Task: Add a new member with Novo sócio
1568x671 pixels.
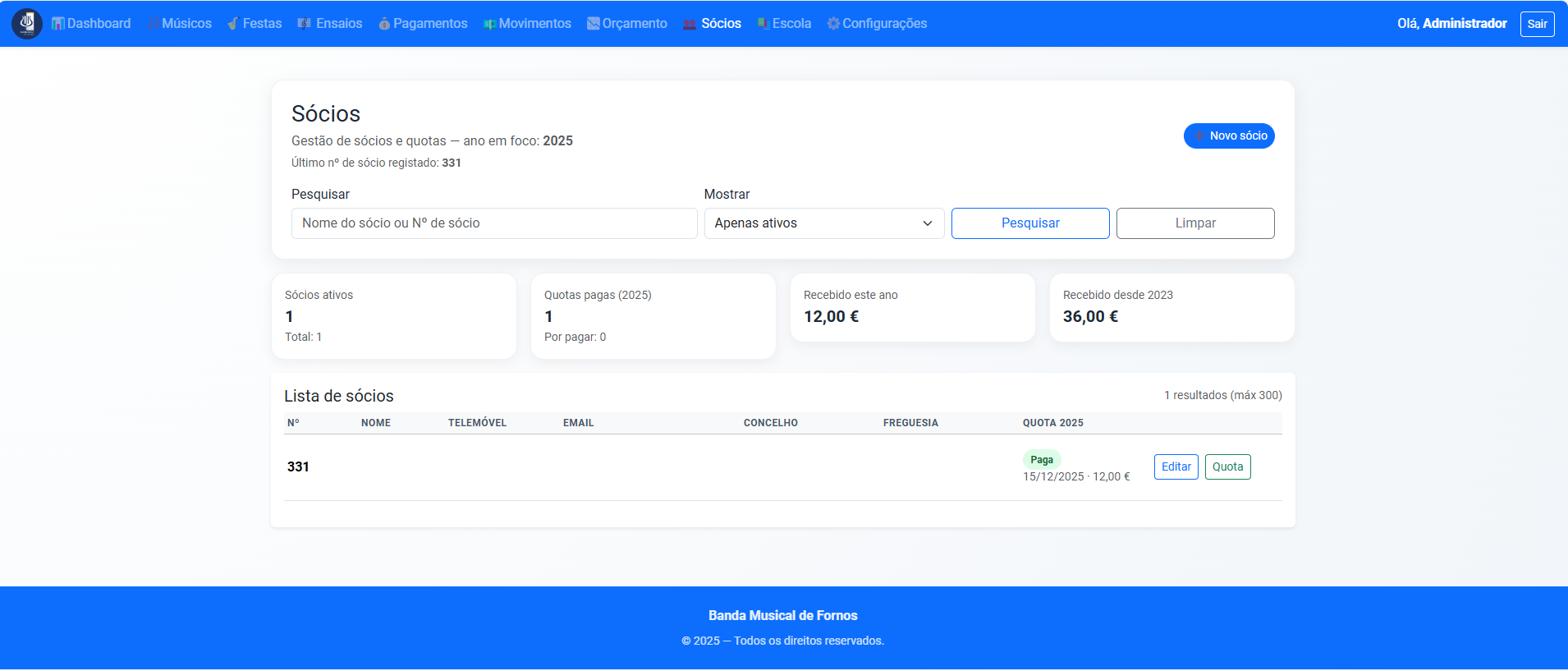Action: [x=1228, y=136]
